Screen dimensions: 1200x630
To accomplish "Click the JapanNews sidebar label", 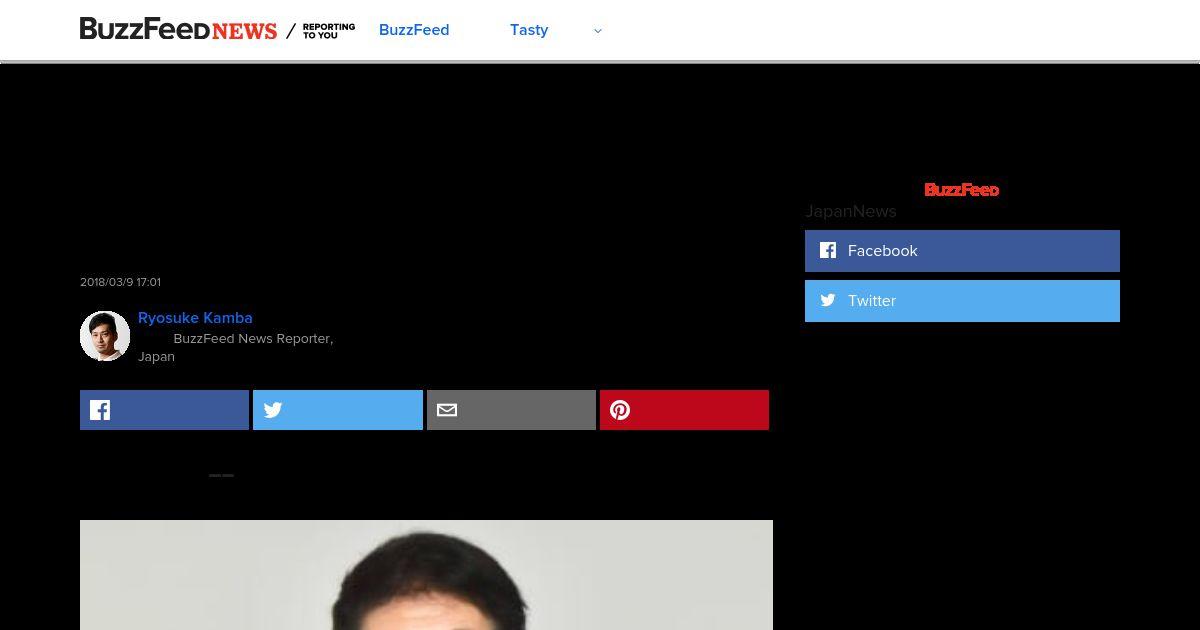I will click(x=851, y=211).
